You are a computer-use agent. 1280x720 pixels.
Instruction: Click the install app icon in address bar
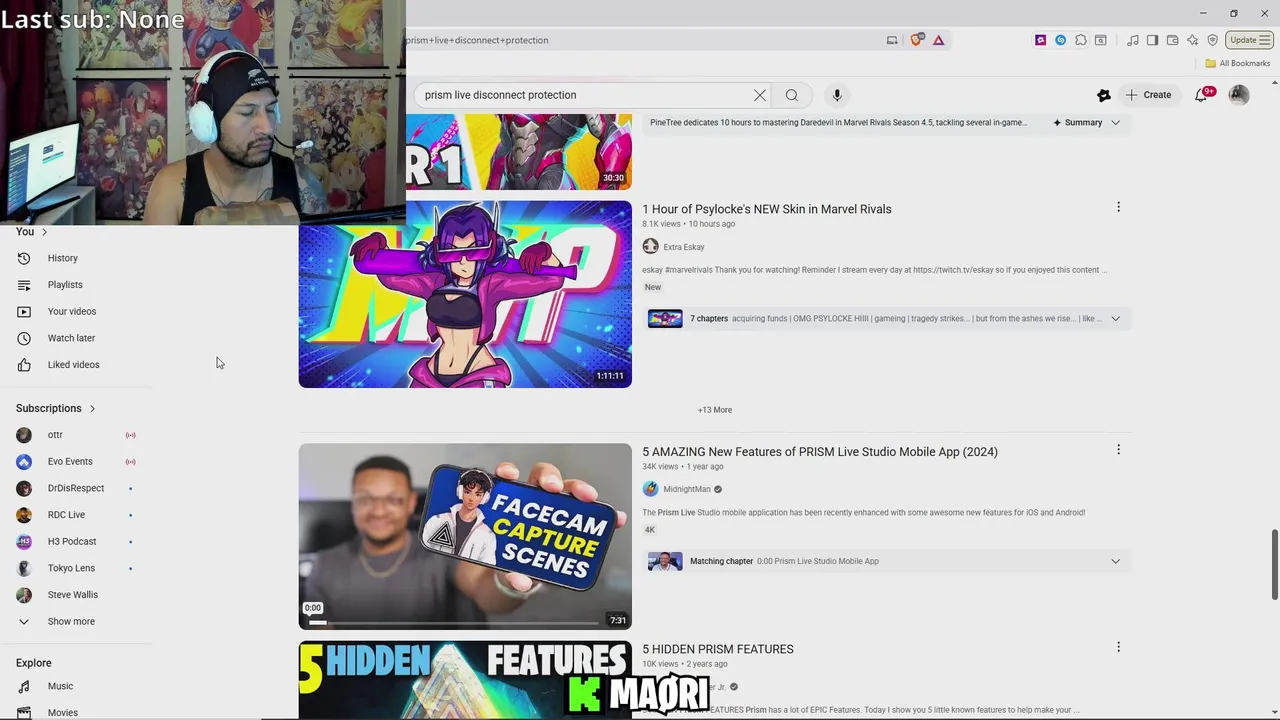click(x=892, y=40)
